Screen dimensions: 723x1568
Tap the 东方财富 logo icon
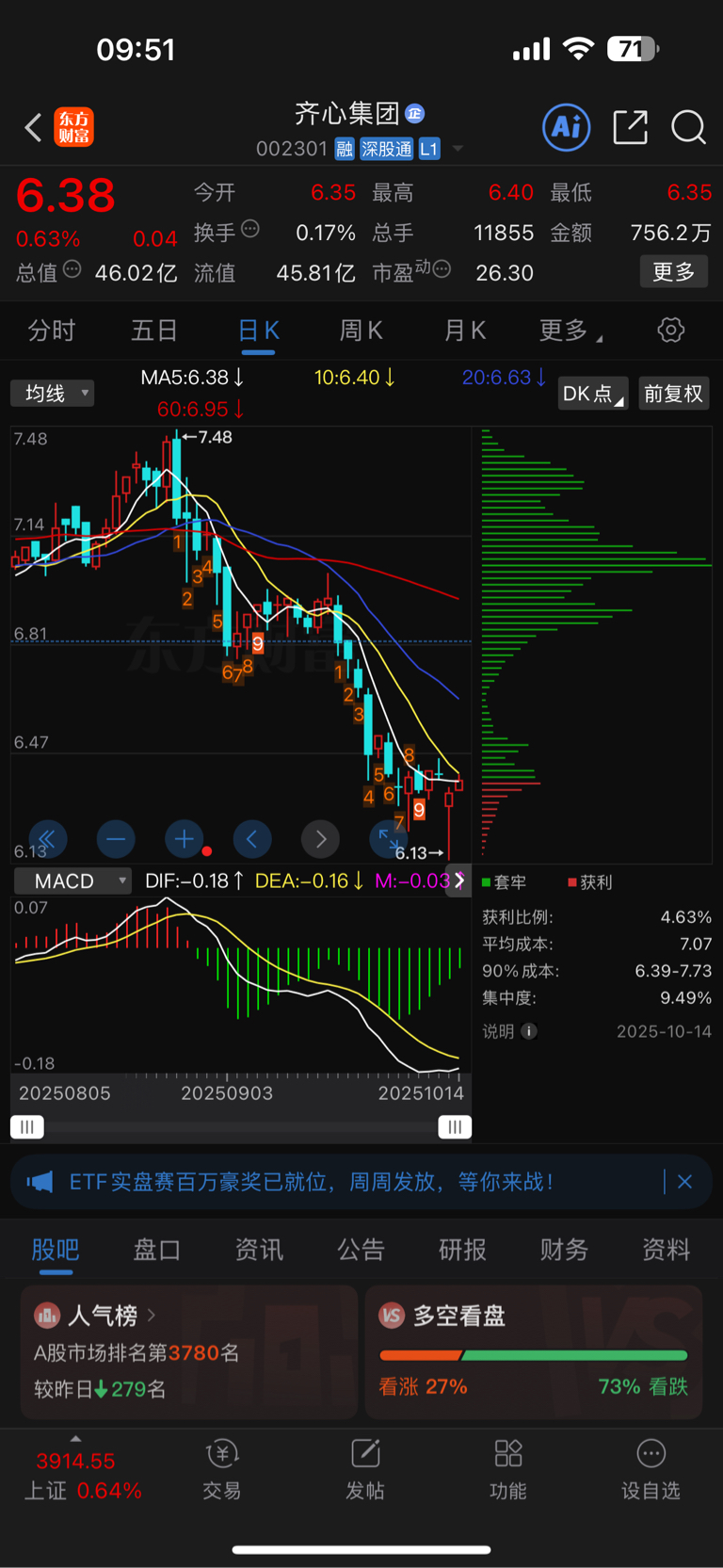tap(74, 127)
